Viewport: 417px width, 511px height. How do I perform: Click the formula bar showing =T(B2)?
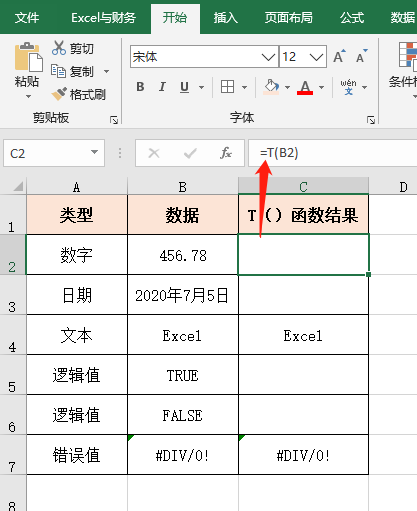point(332,153)
